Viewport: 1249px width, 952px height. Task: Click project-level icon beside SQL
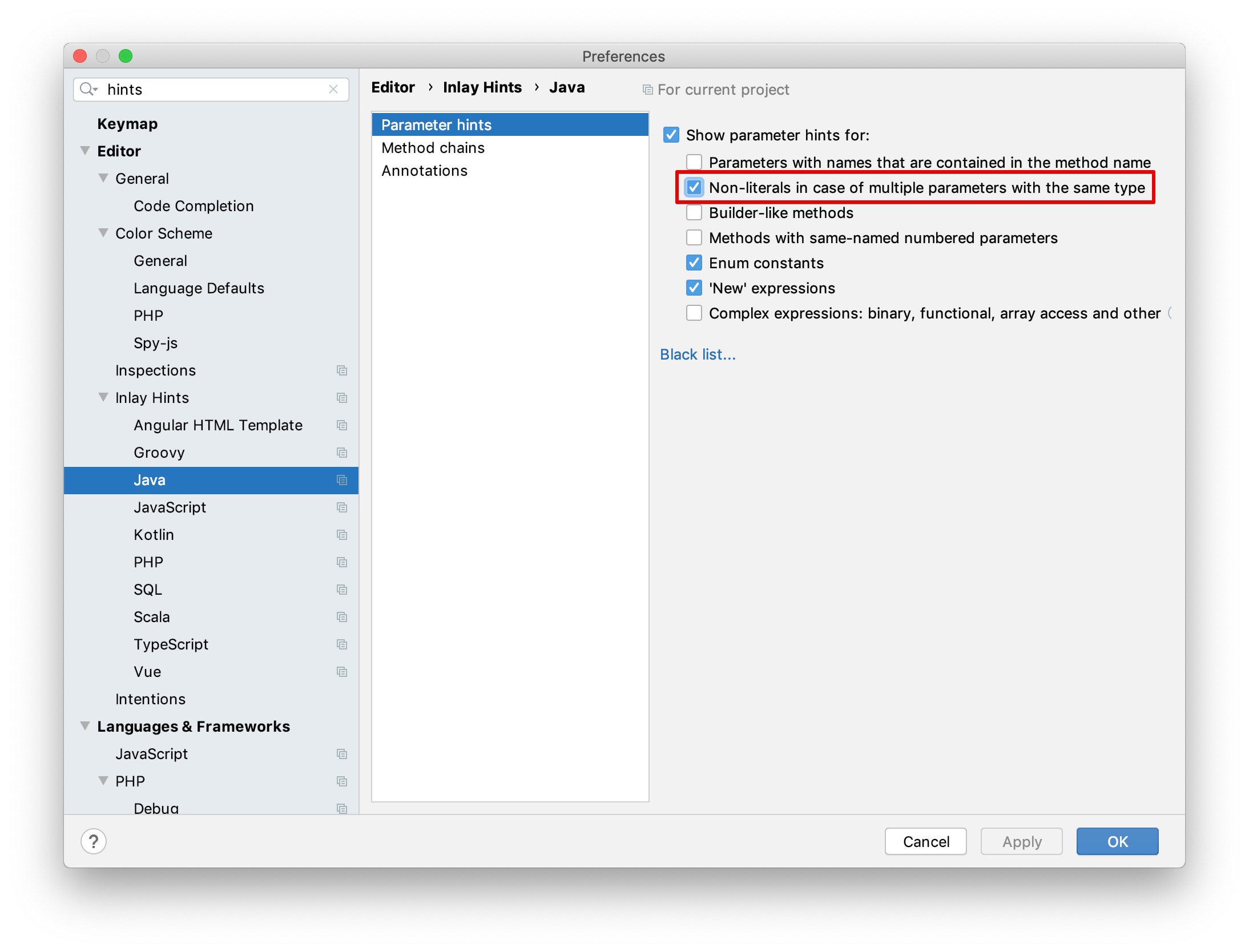point(342,590)
